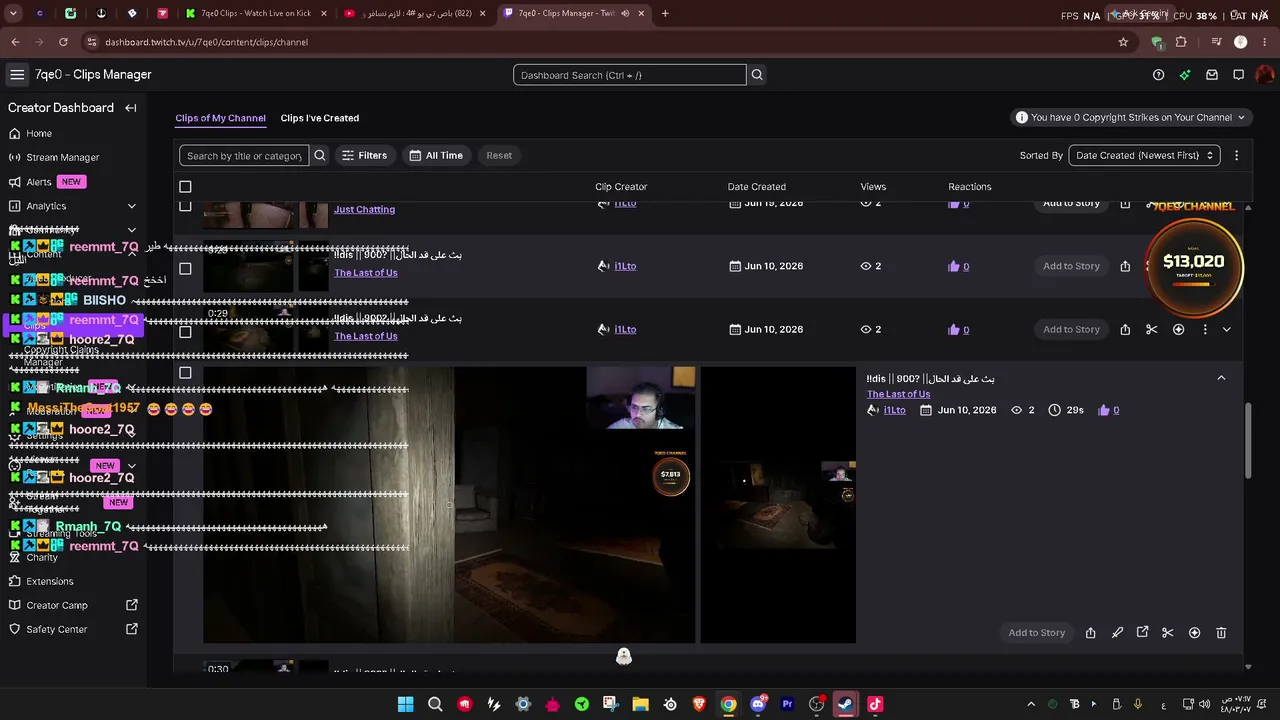Open a new browser tab
Screen dimensions: 1280x720
(665, 13)
